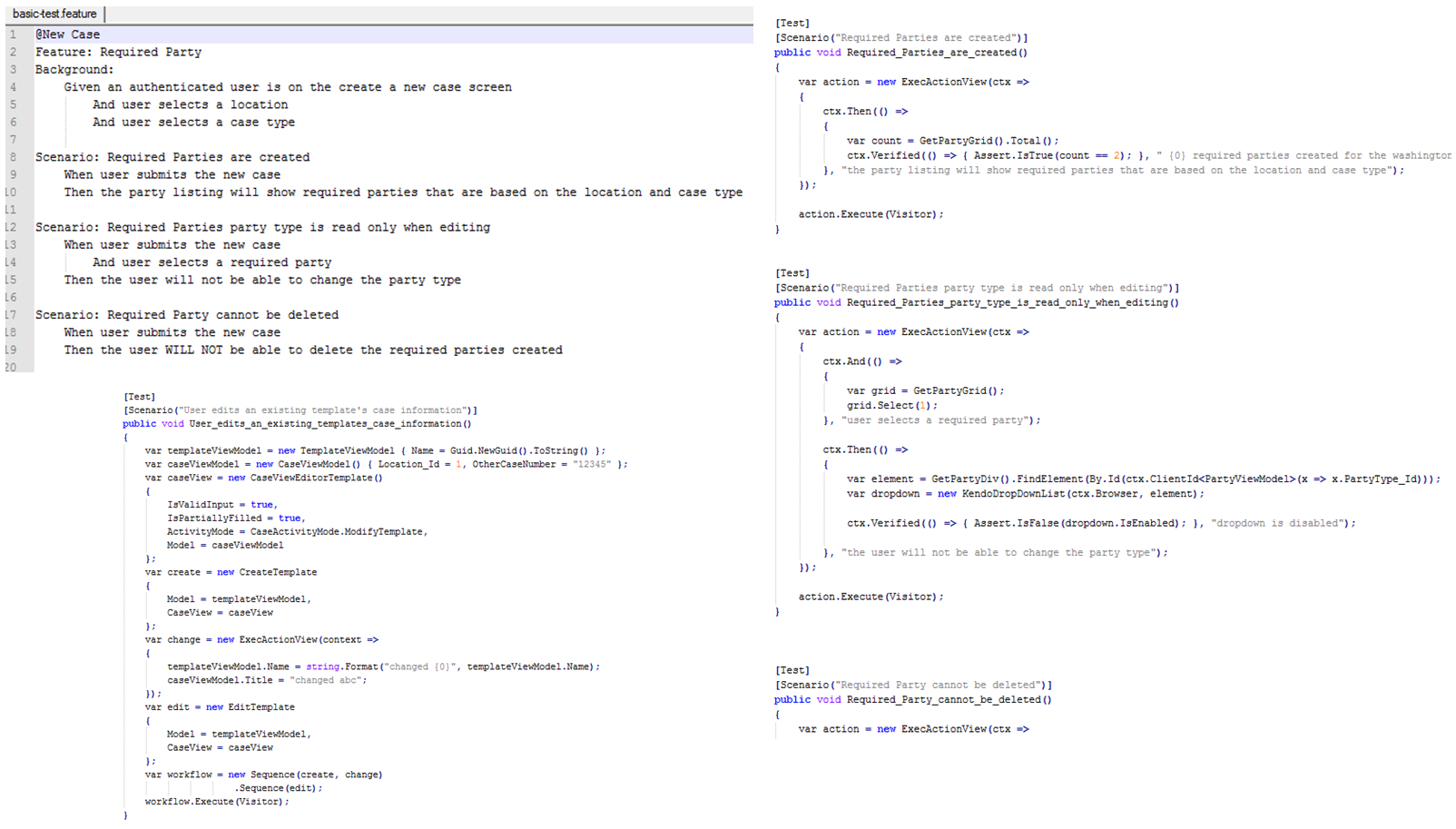Click 'ActivityMode = CaseActivityMode.ModifyTemplate' line
This screenshot has height=829, width=1456.
(x=297, y=532)
